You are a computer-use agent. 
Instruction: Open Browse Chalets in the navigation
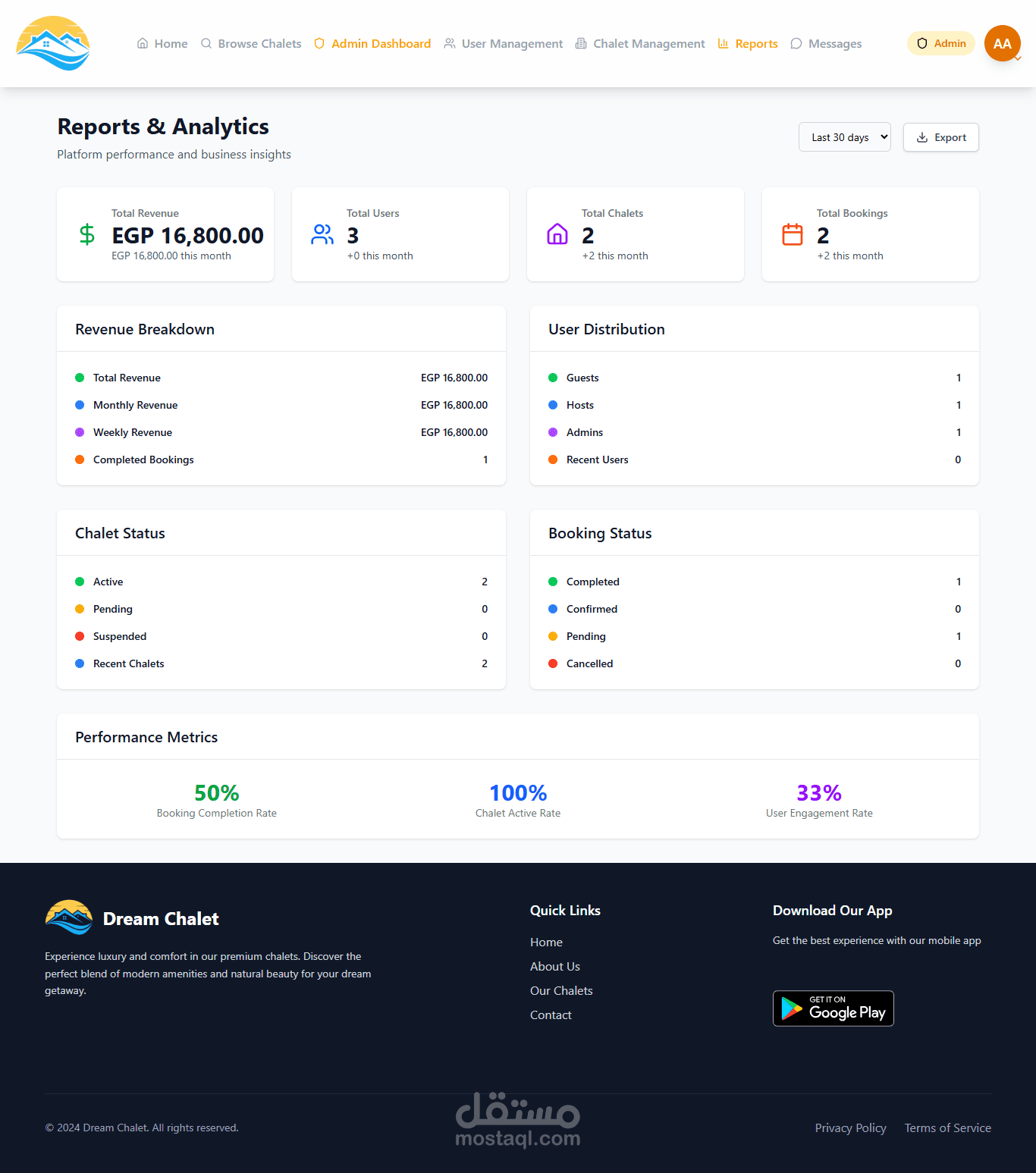(x=251, y=43)
